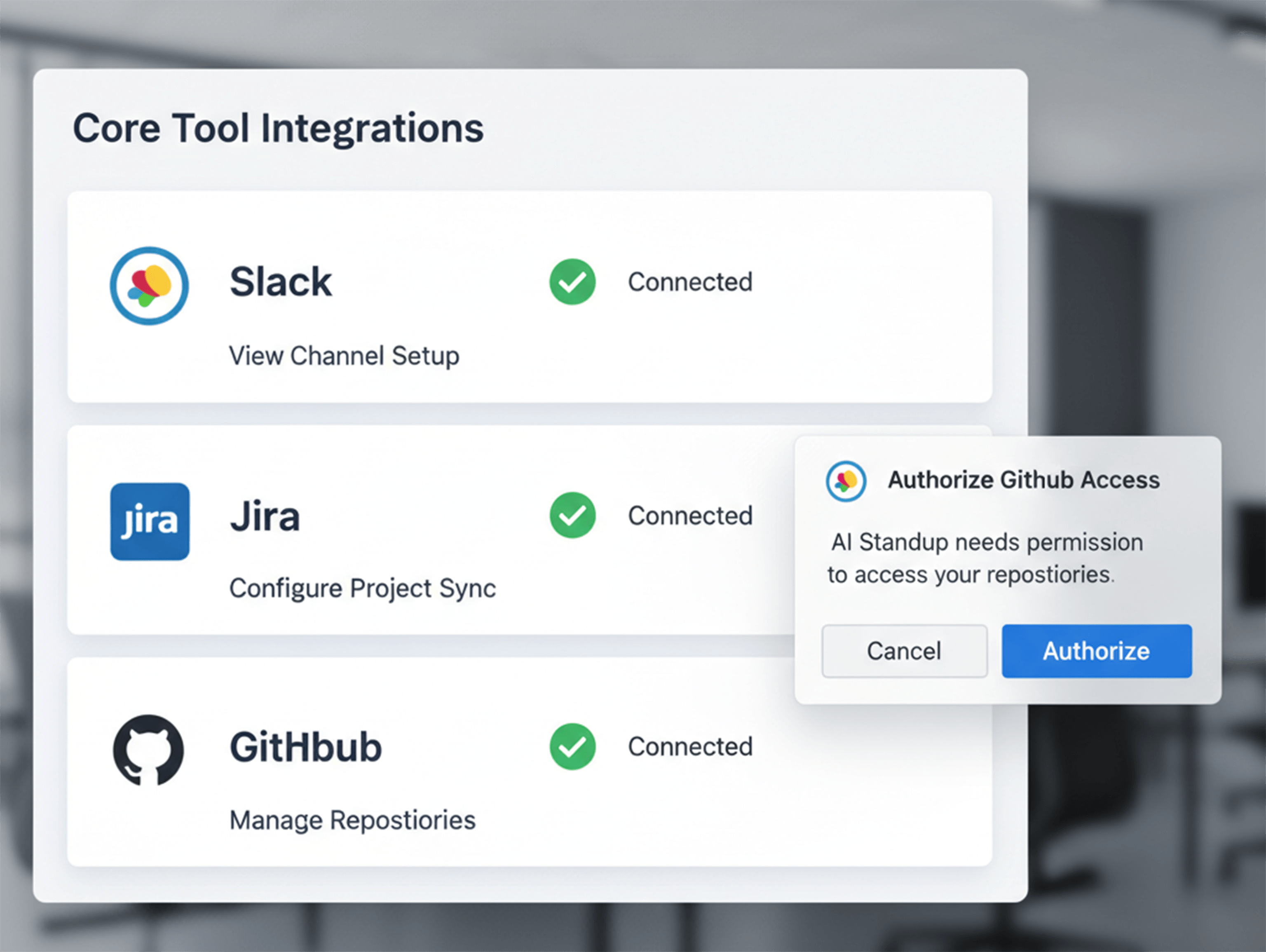Open Manage Repostiories under GitHub

tap(352, 819)
